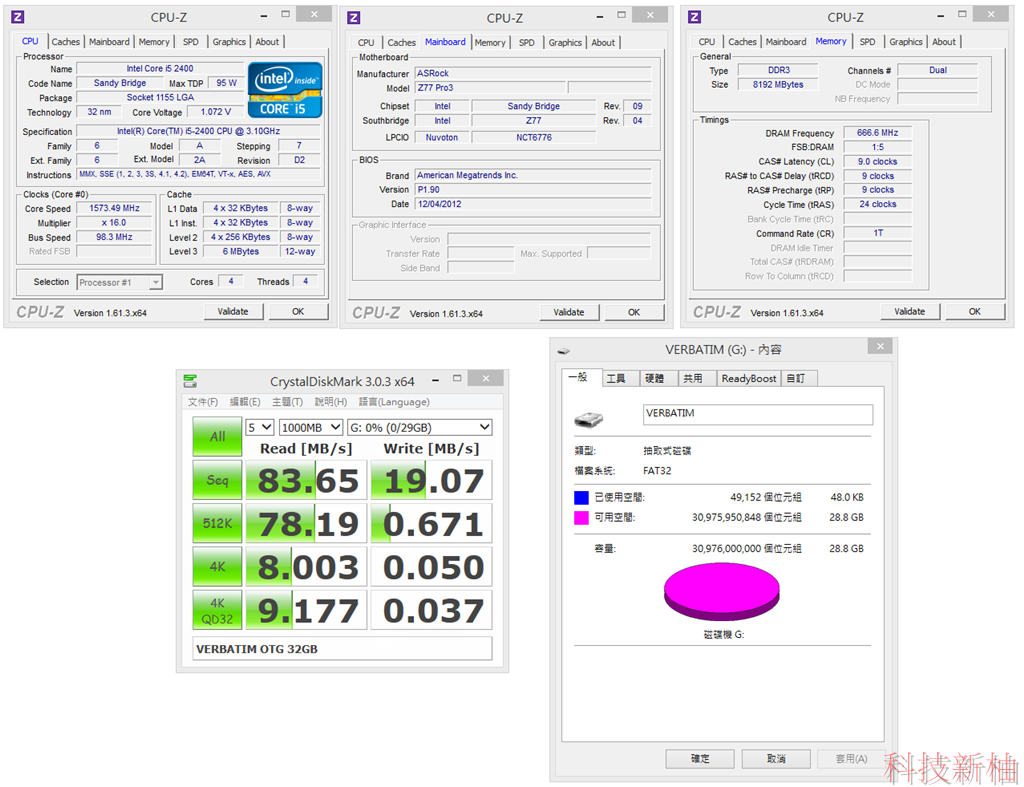Click CPU-Z icon in Memory window title

tap(695, 17)
